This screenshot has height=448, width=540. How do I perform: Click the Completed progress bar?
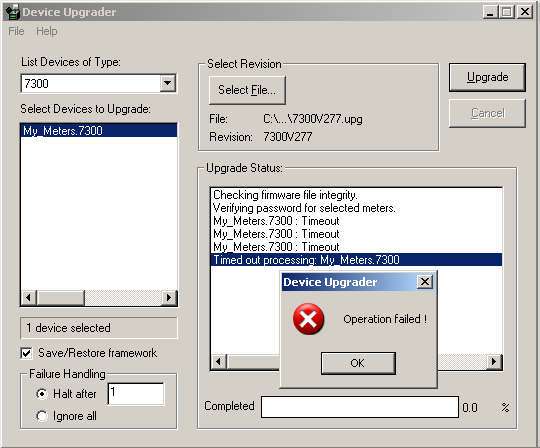pyautogui.click(x=360, y=407)
